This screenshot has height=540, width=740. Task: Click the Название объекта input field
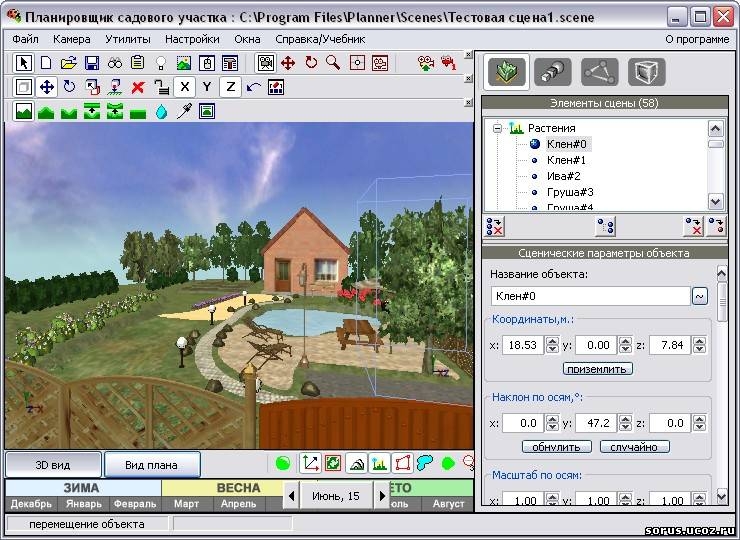click(590, 296)
